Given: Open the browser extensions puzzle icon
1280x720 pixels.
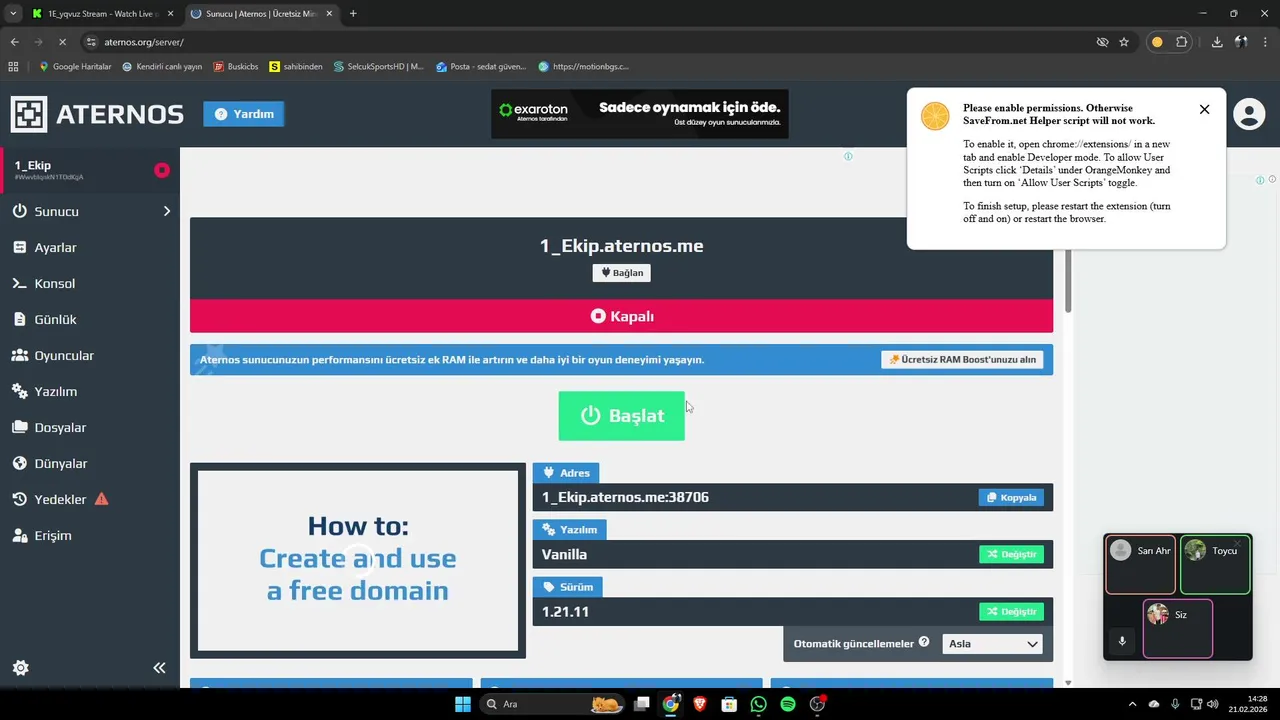Looking at the screenshot, I should (1182, 42).
